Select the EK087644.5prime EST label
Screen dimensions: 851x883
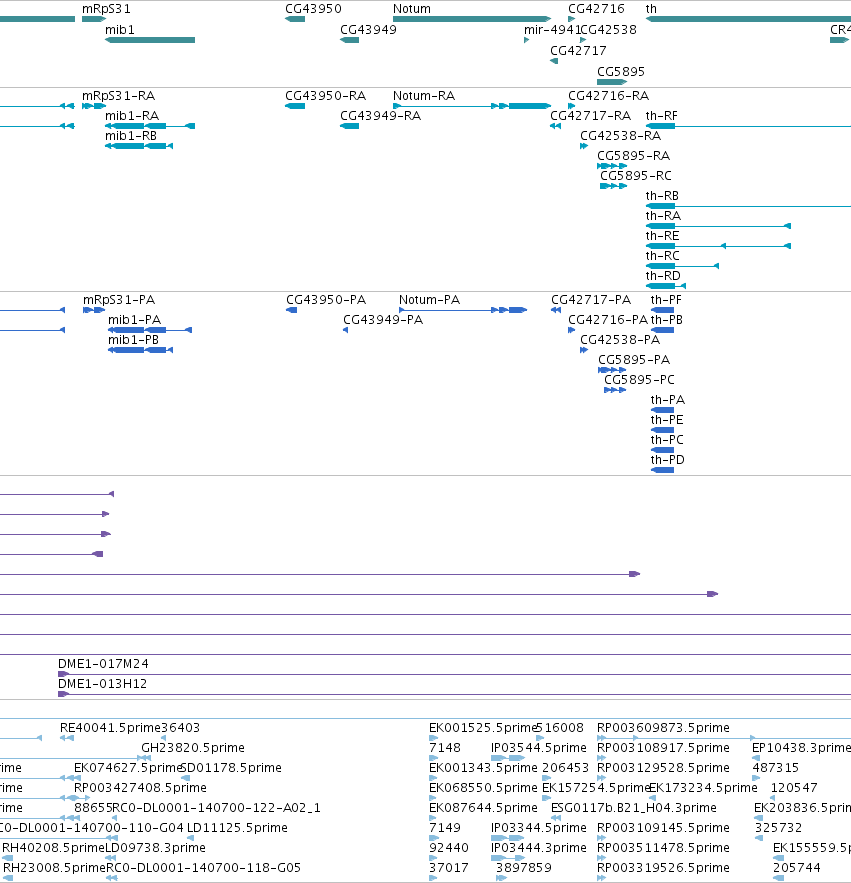point(483,808)
